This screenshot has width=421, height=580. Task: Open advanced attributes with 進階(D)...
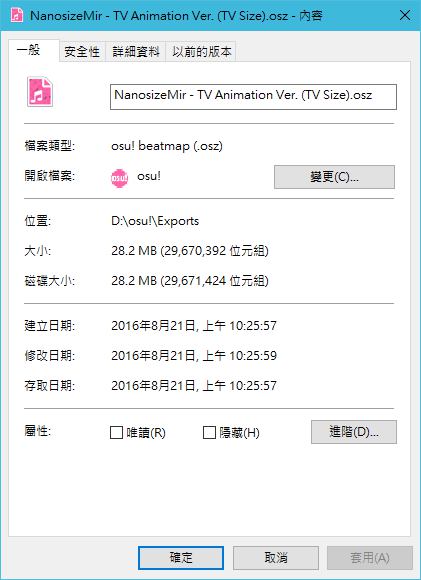[354, 432]
